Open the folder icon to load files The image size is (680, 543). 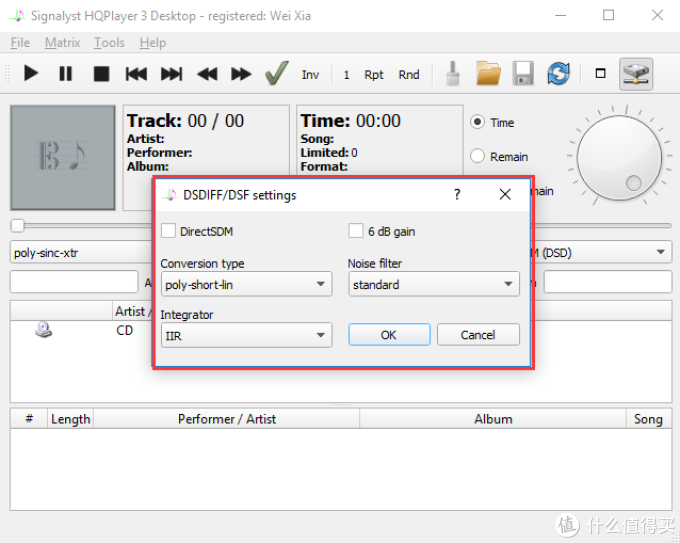(488, 73)
